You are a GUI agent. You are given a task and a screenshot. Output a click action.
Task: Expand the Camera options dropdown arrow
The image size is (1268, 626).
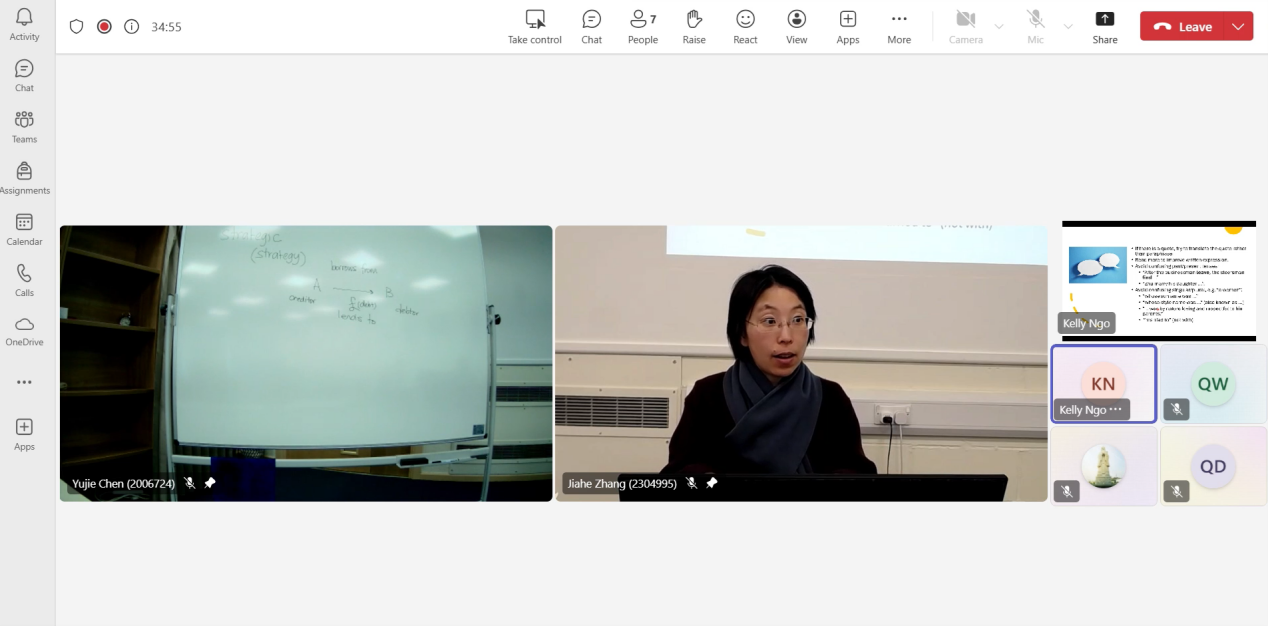tap(999, 27)
